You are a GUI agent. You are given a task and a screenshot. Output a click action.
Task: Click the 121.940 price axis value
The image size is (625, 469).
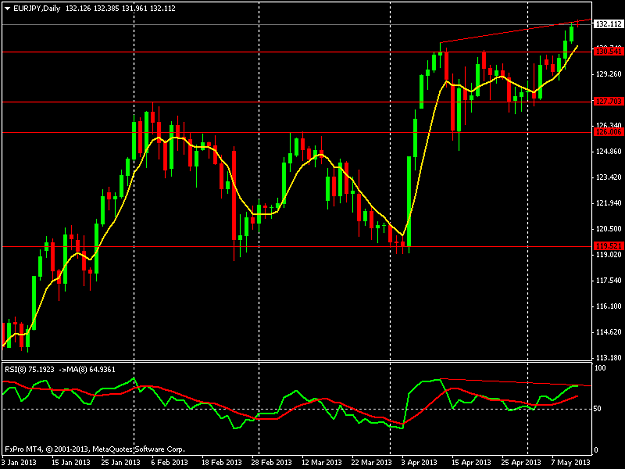pyautogui.click(x=609, y=203)
